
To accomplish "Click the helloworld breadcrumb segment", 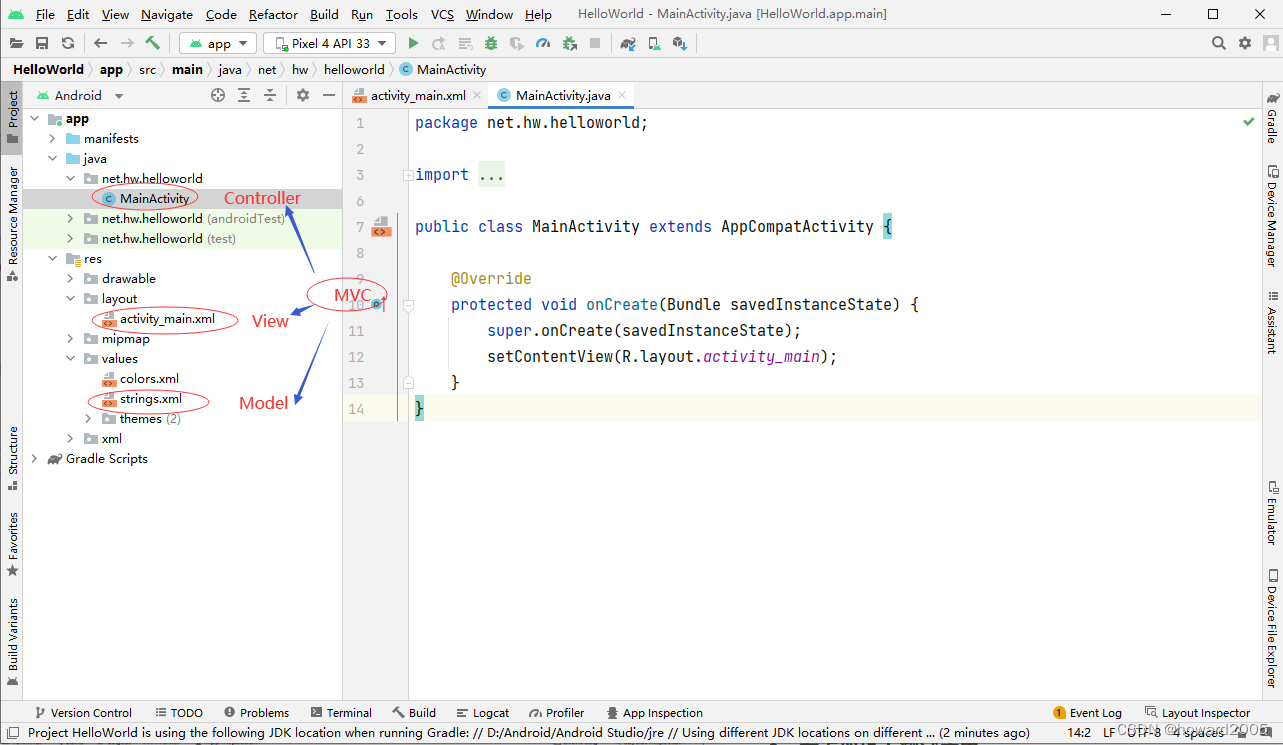I will [354, 69].
